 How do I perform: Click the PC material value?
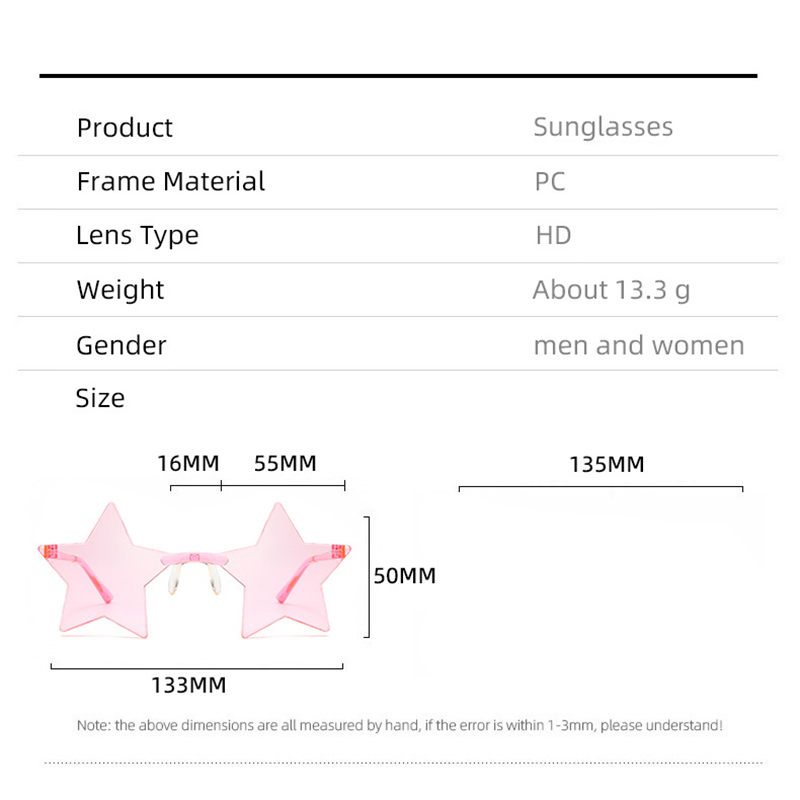(x=549, y=182)
